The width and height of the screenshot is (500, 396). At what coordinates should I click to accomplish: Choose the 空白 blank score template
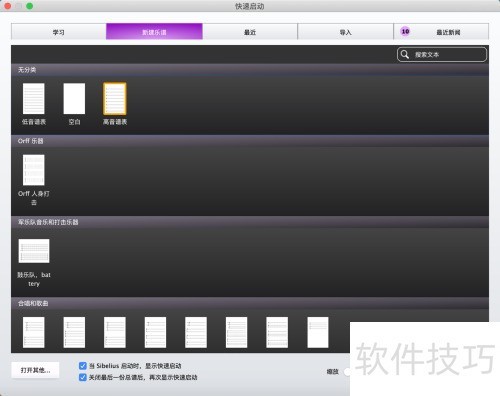coord(74,99)
